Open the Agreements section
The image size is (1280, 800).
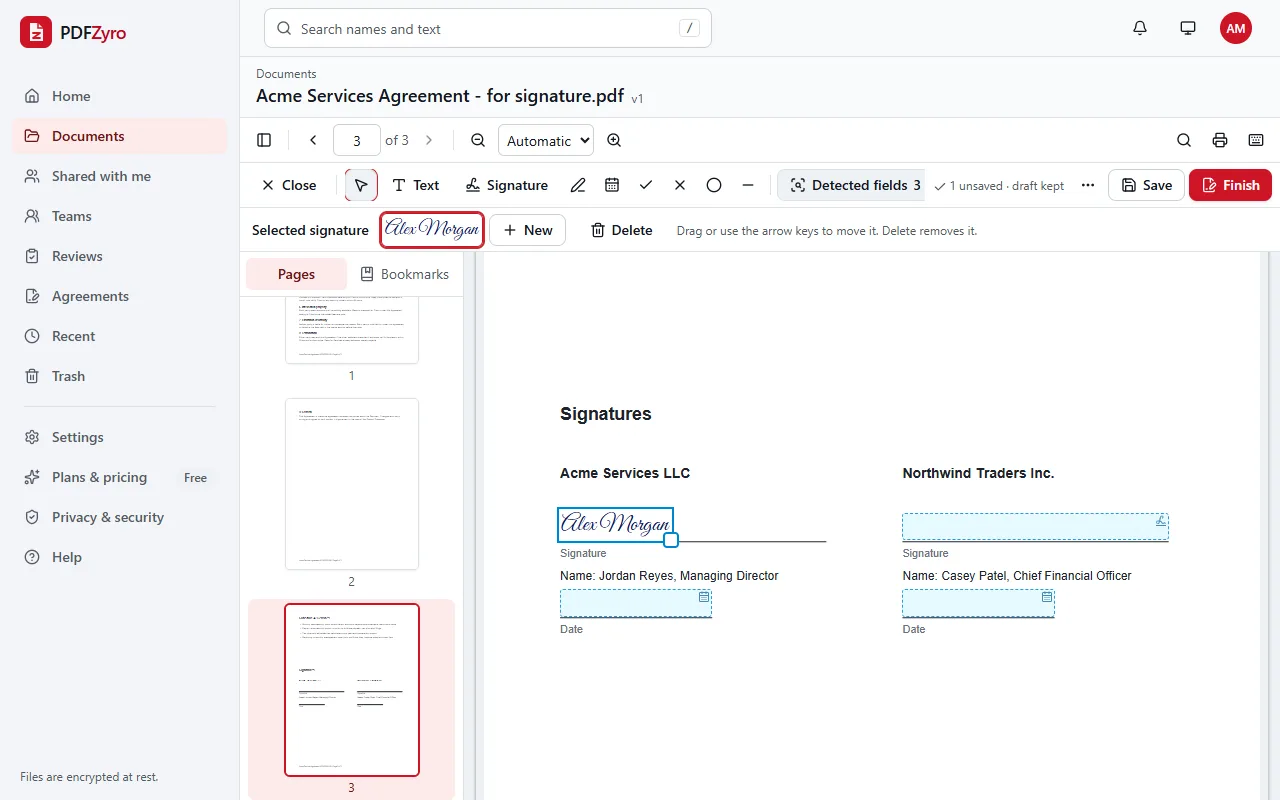pos(120,296)
